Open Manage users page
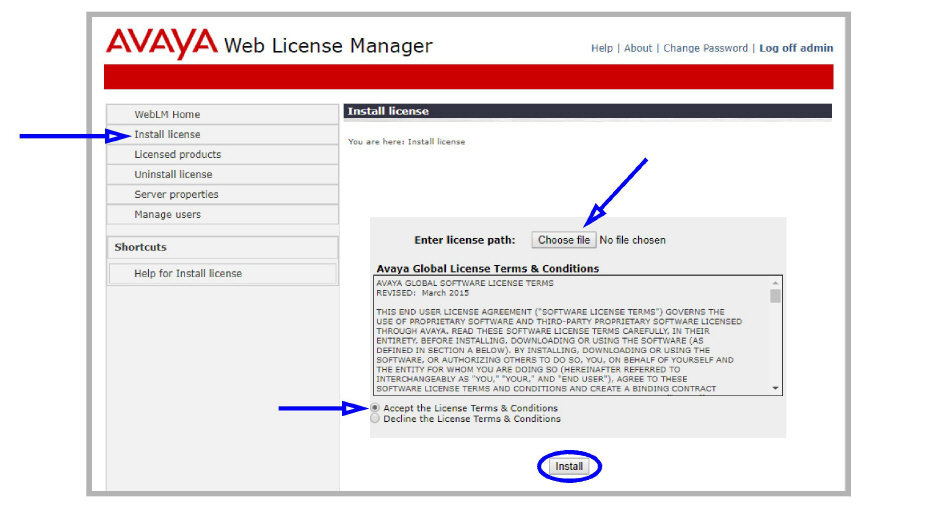This screenshot has width=937, height=508. point(222,215)
